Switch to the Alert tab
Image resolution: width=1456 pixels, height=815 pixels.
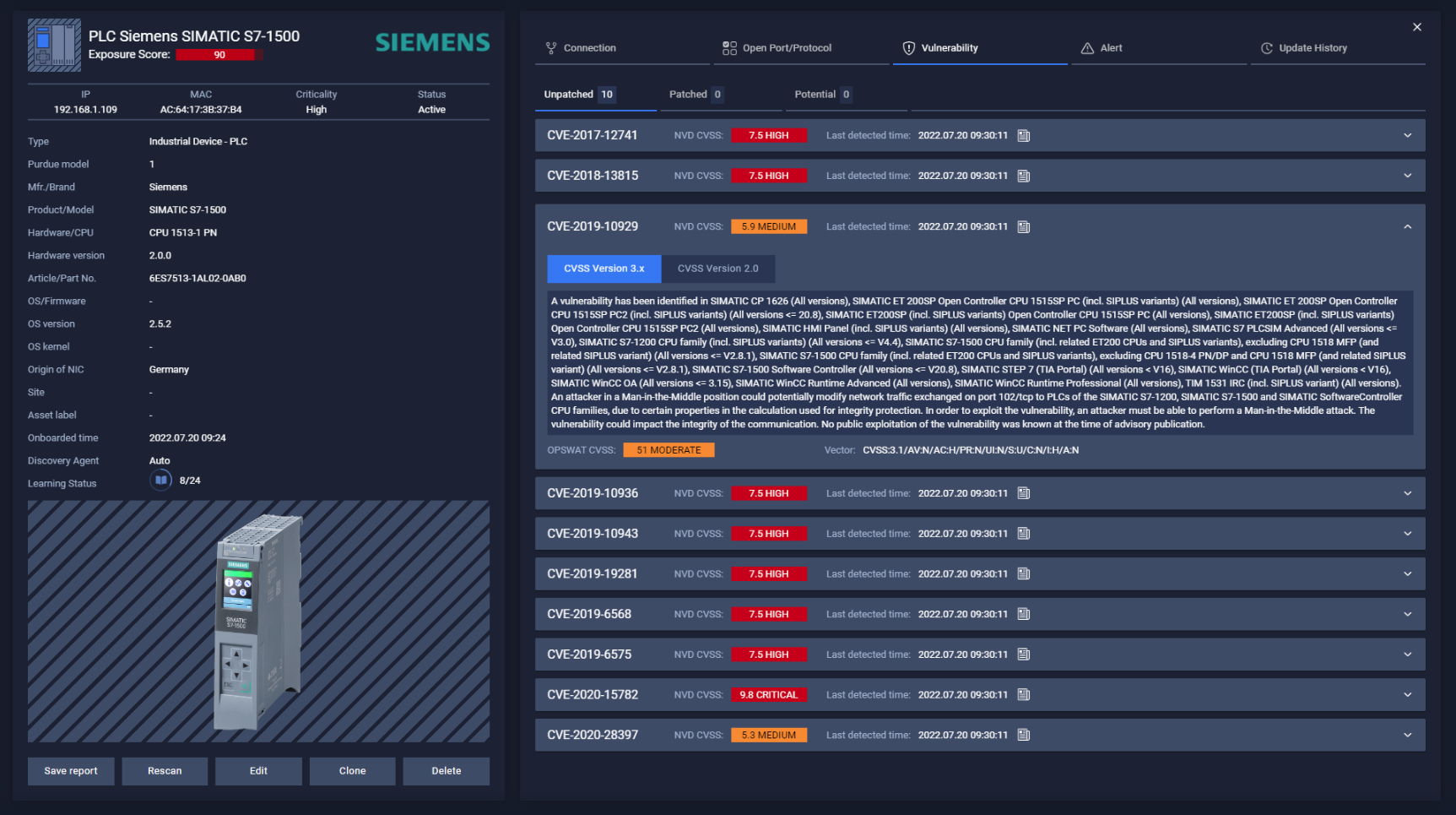click(x=1159, y=48)
